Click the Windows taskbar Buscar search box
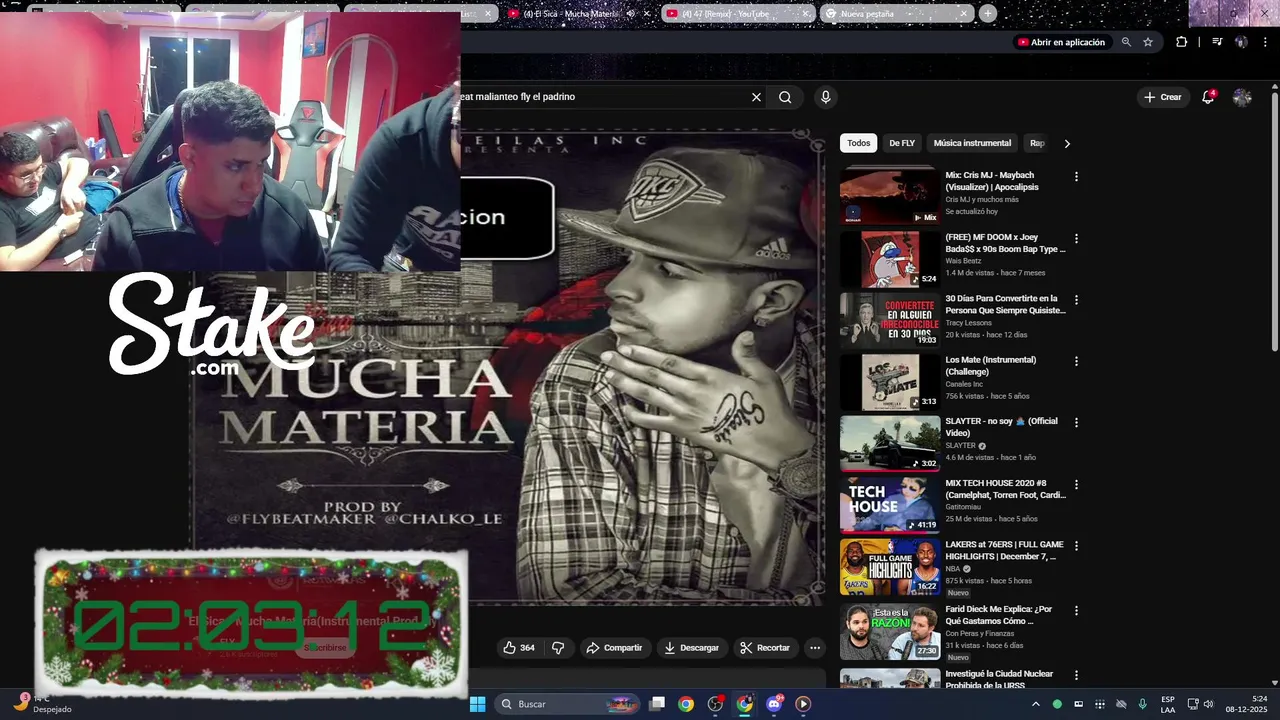The image size is (1280, 720). point(568,704)
